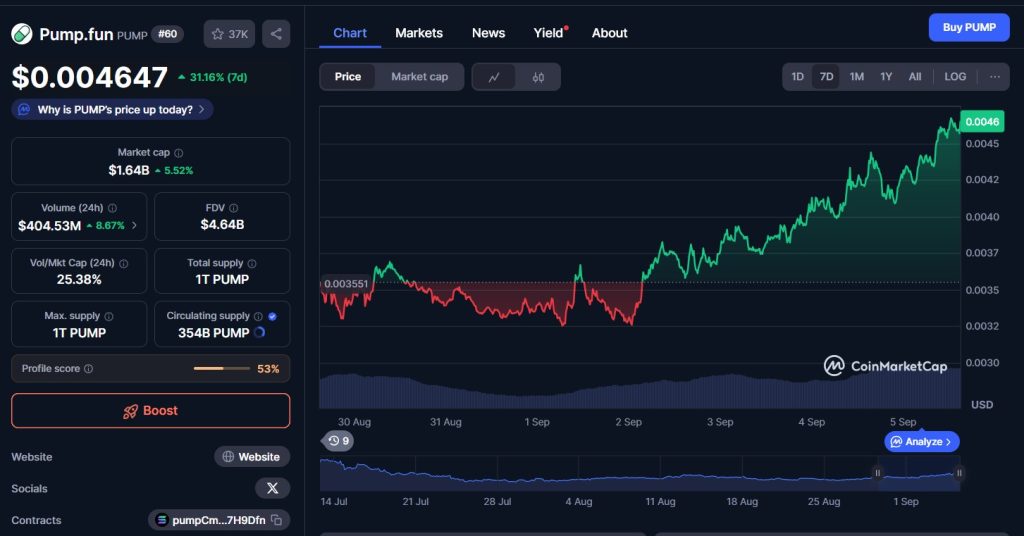Click the Buy PUMP button
This screenshot has height=536, width=1024.
pos(968,28)
